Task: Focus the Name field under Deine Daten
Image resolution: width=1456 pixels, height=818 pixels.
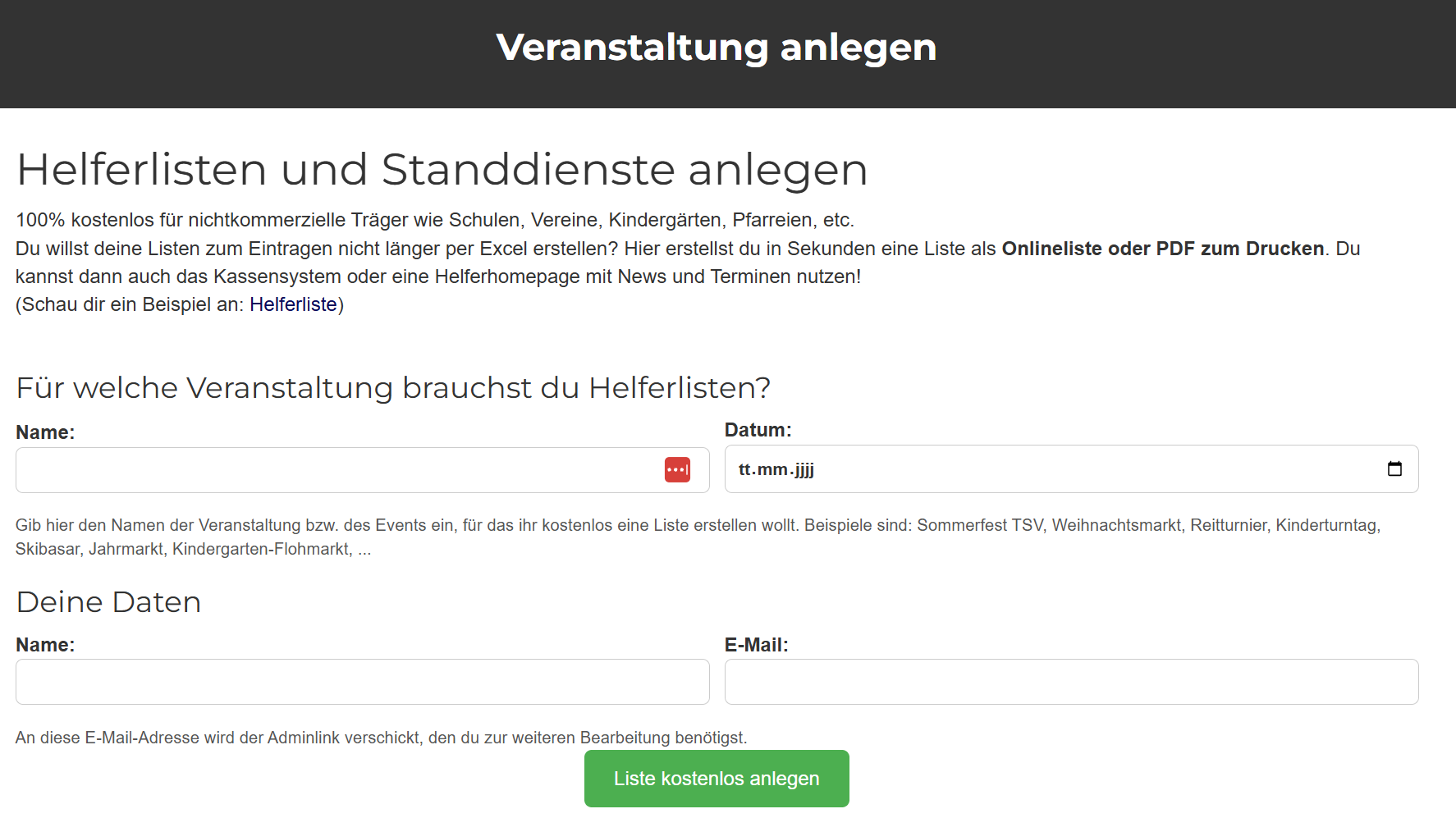Action: pyautogui.click(x=362, y=682)
